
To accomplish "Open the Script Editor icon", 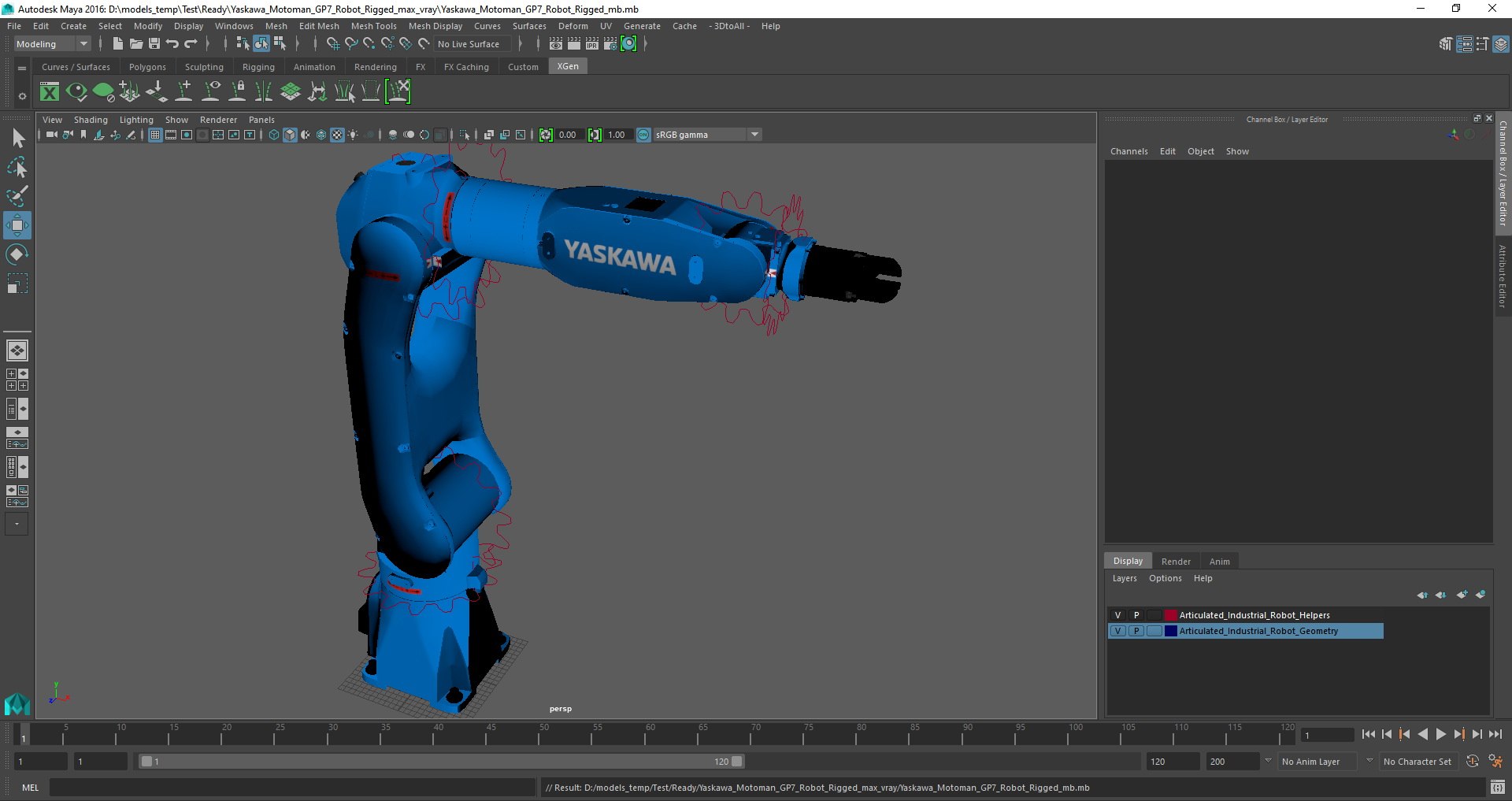I will [1497, 788].
